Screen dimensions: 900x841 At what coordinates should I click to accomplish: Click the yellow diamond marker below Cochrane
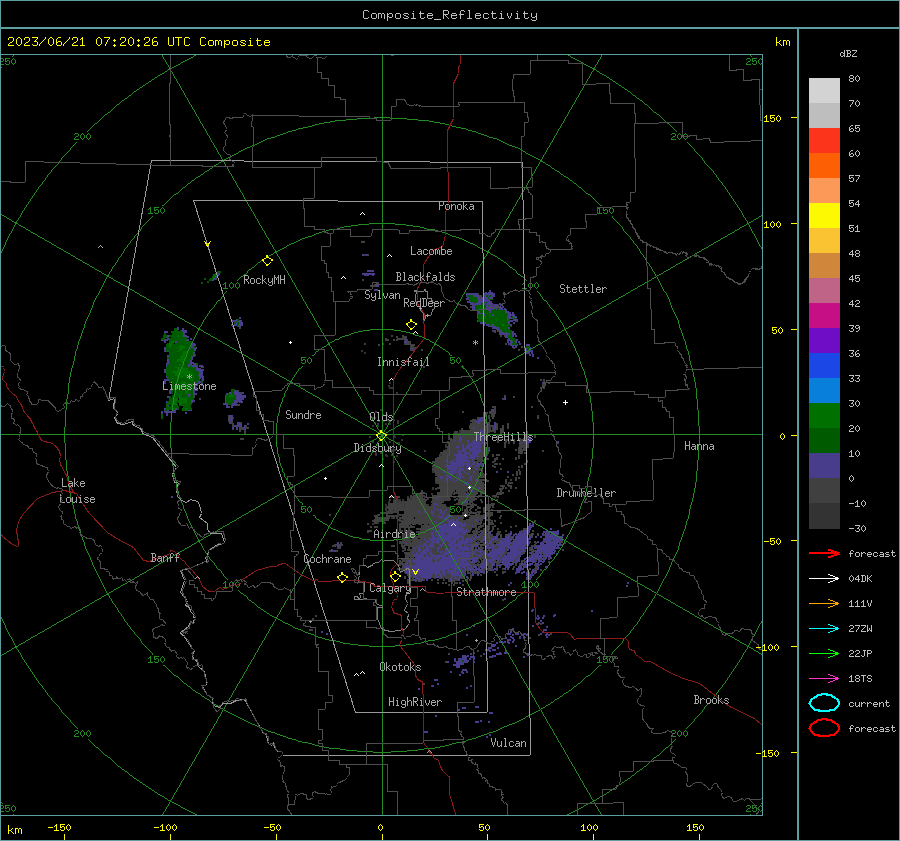click(x=343, y=577)
